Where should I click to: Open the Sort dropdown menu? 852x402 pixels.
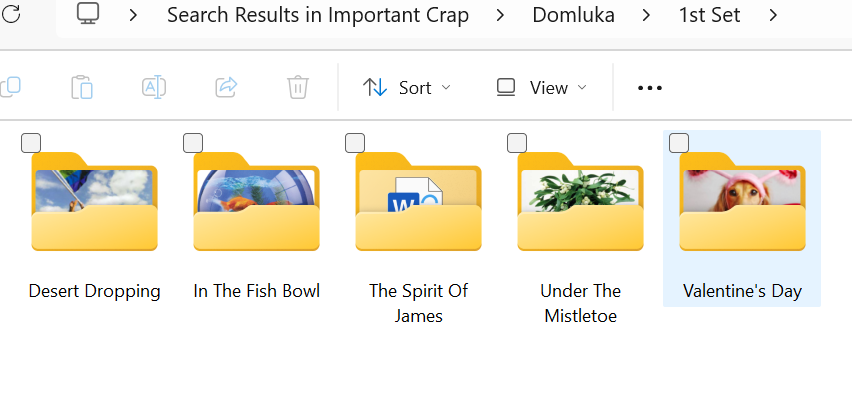tap(406, 88)
